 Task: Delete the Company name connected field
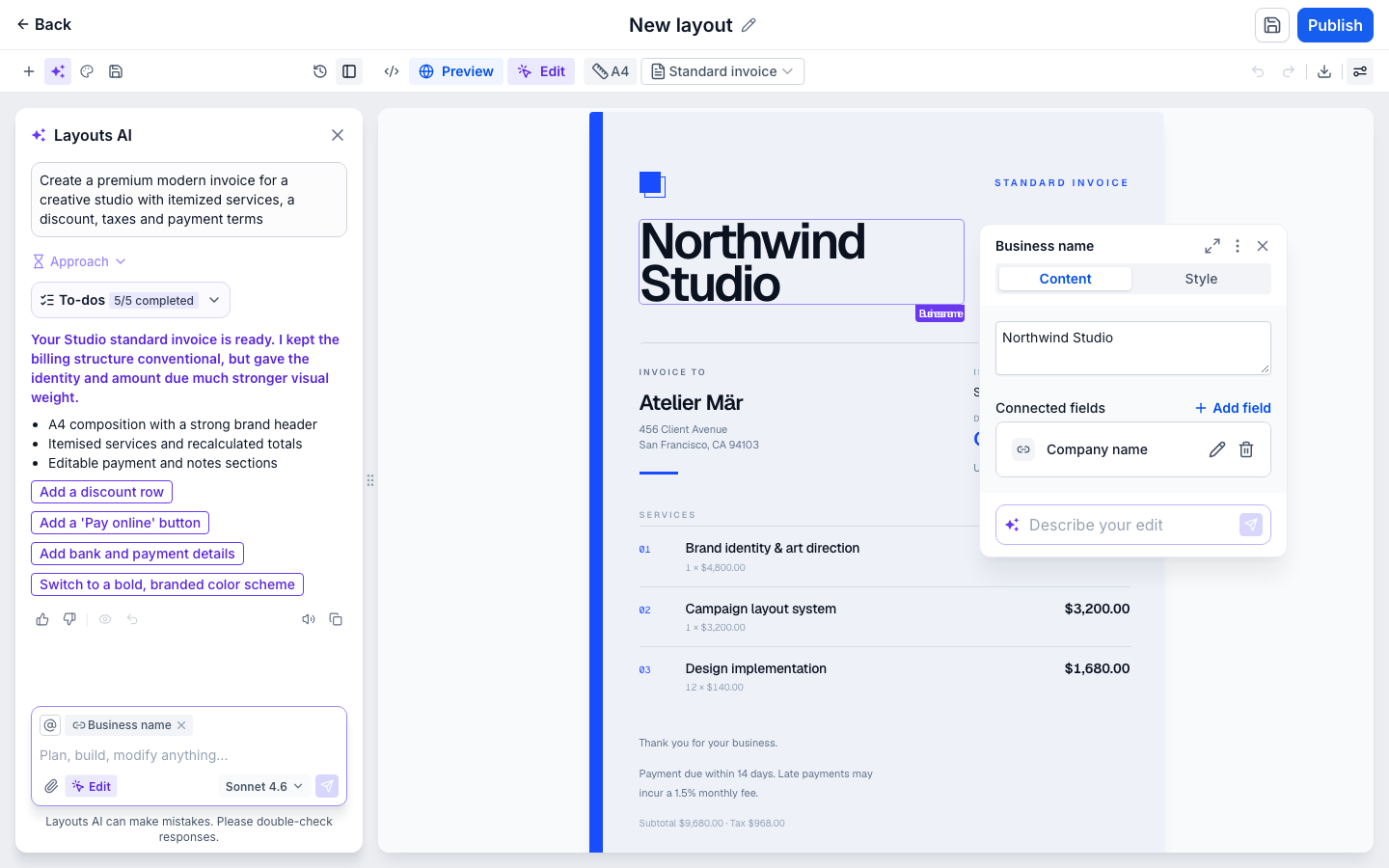(x=1246, y=449)
